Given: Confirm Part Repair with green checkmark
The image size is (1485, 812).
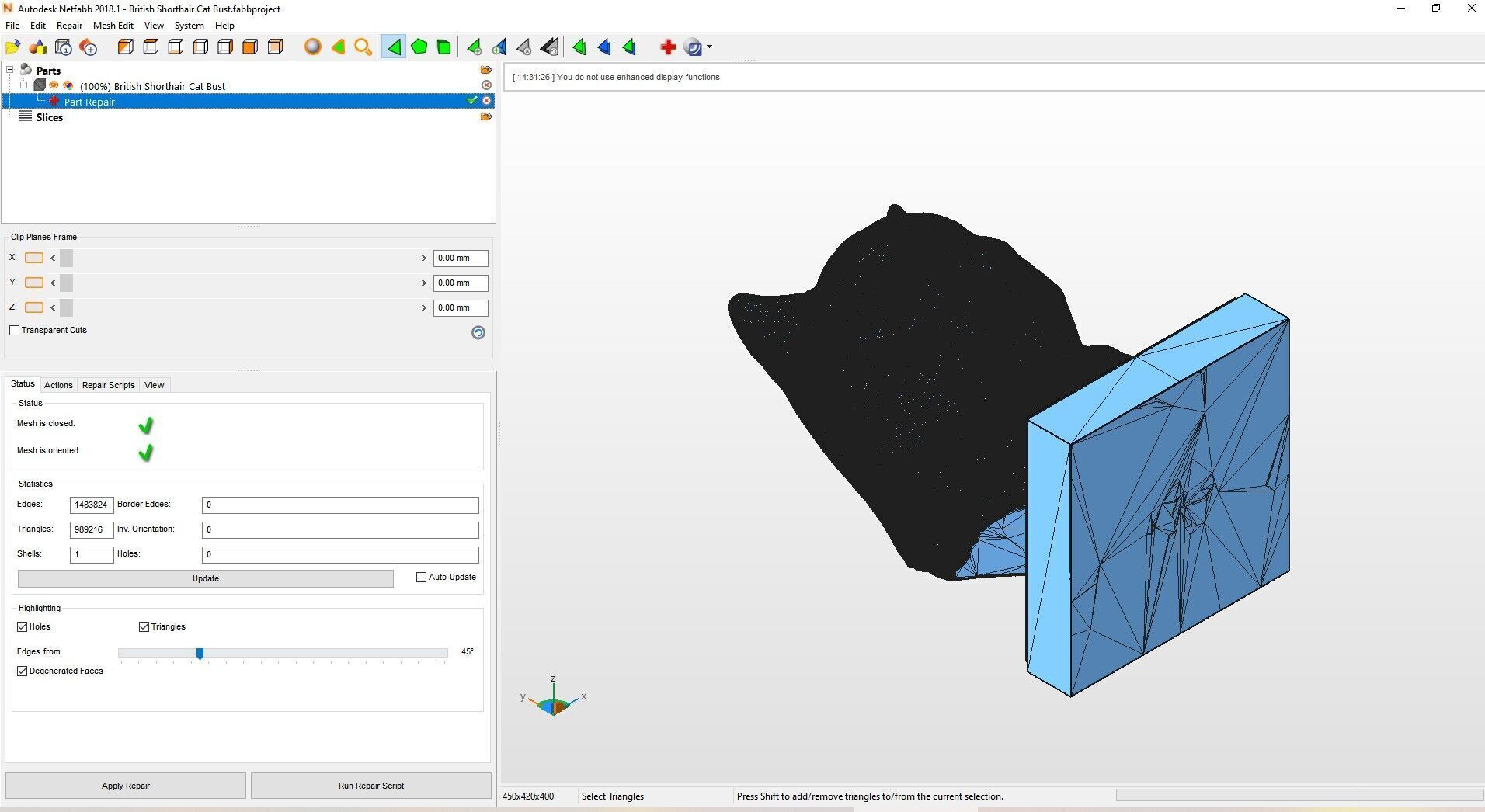Looking at the screenshot, I should coord(471,101).
